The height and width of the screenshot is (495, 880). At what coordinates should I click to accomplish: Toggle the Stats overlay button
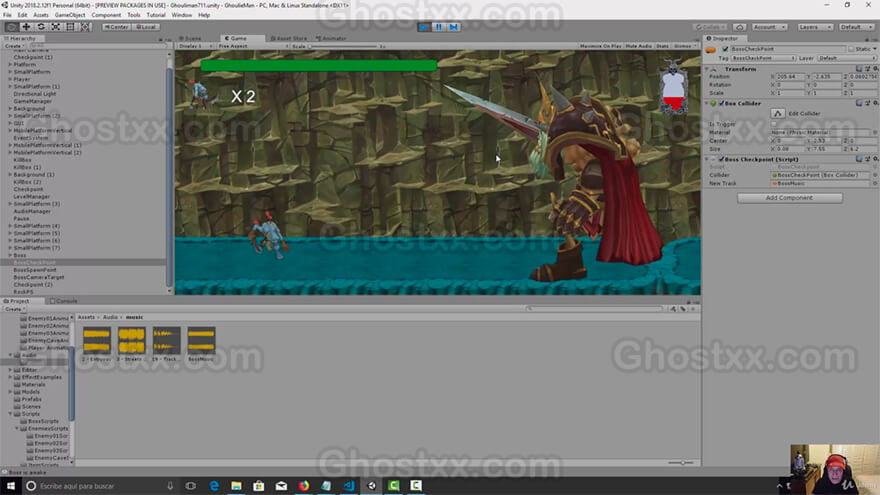(x=663, y=46)
